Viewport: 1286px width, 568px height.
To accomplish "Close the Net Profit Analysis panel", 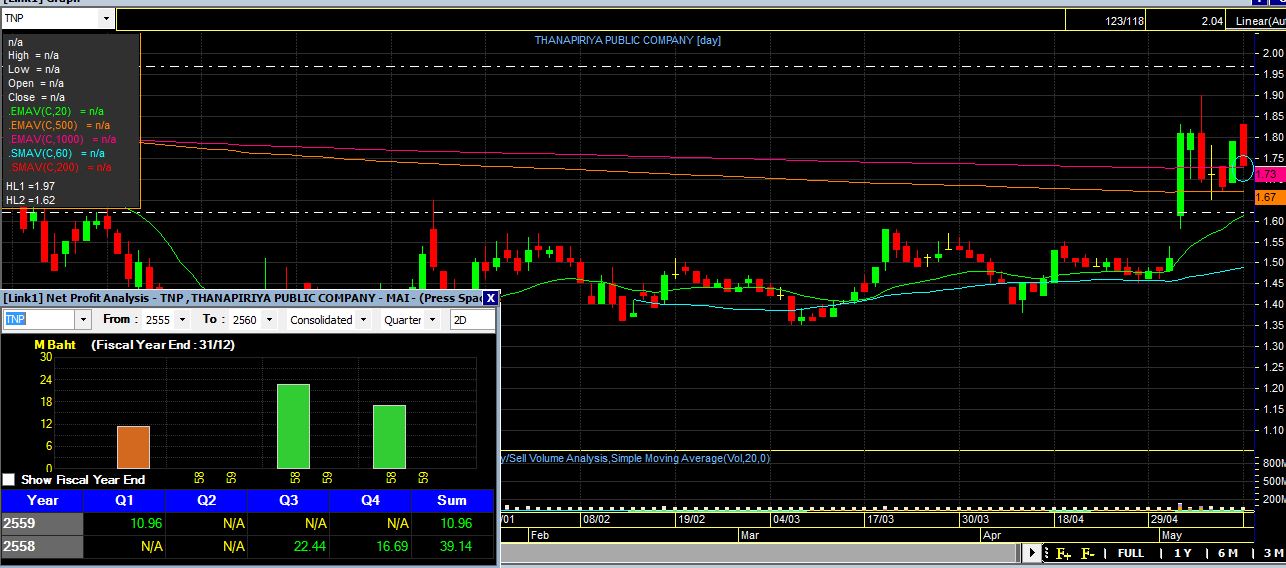I will [490, 298].
